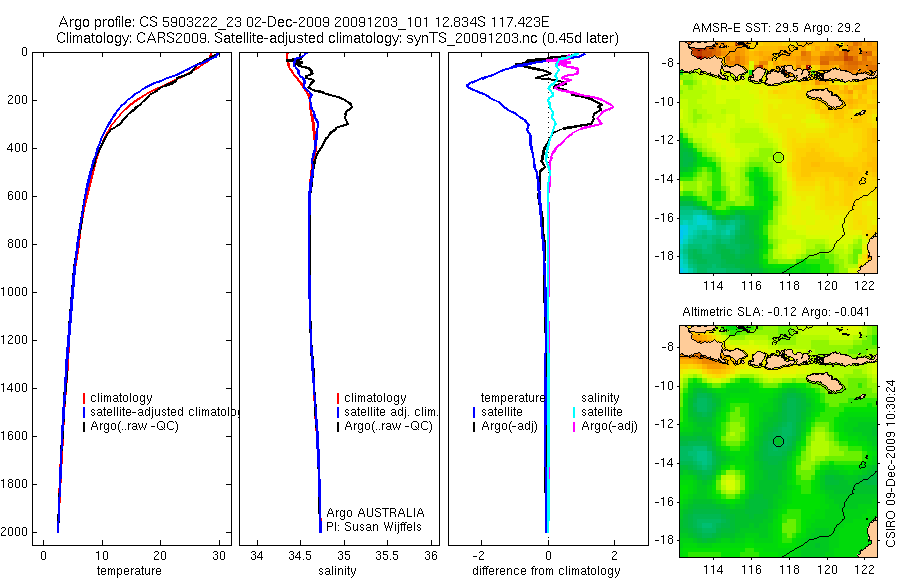Click depth axis tick 200
Screen dimensions: 900x580
[x=18, y=100]
